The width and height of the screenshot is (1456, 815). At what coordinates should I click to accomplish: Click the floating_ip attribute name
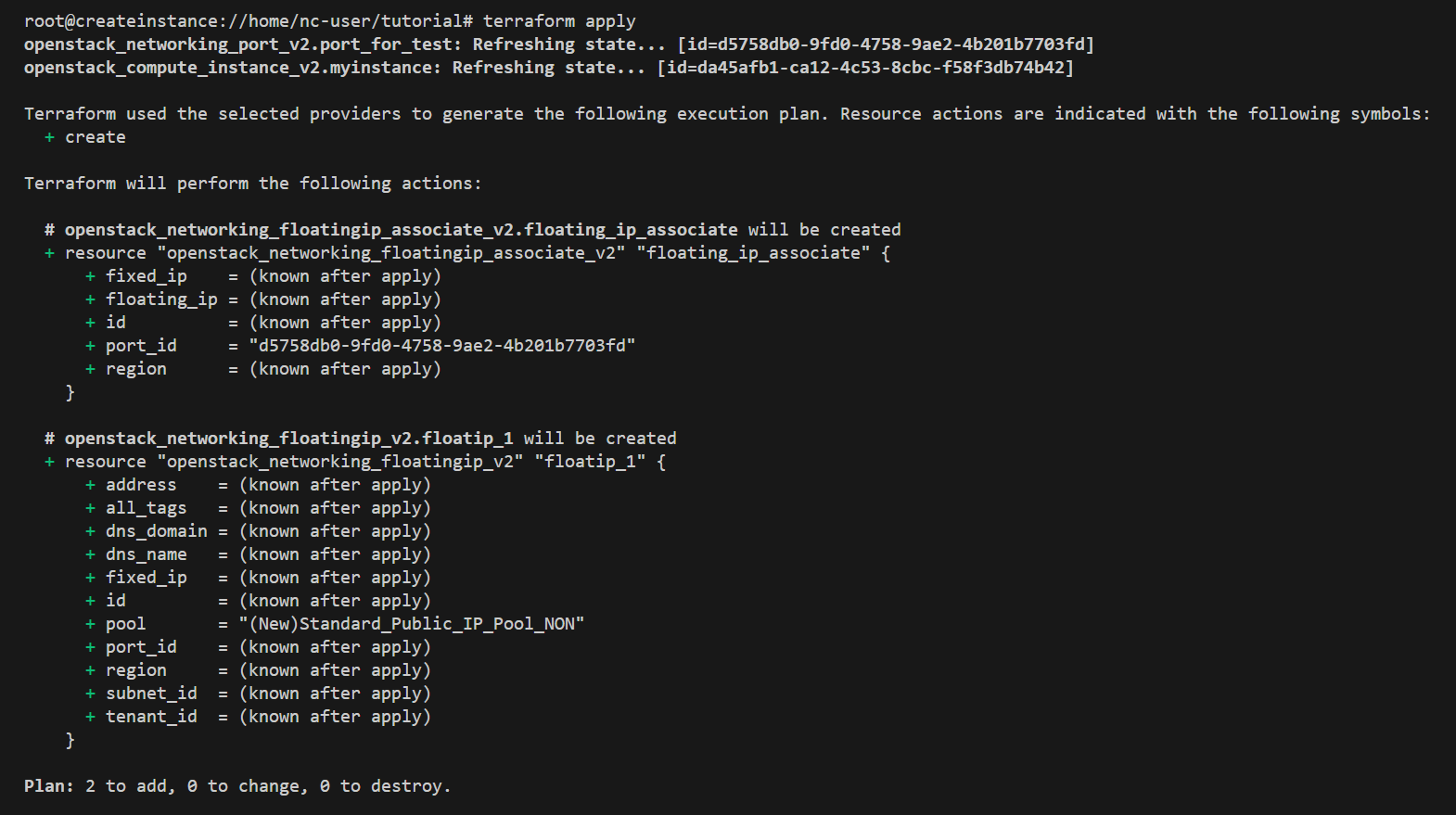(x=161, y=299)
